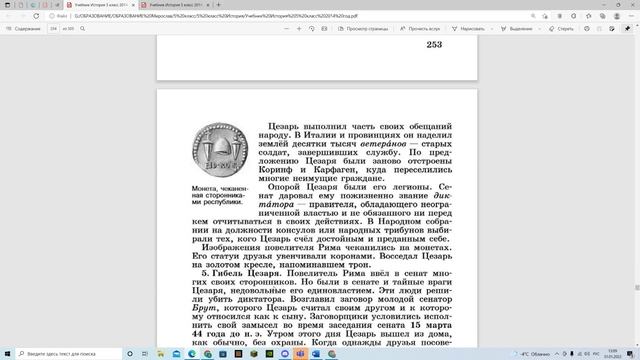
Task: Zoom in with the plus icon
Action: pyautogui.click(x=299, y=29)
